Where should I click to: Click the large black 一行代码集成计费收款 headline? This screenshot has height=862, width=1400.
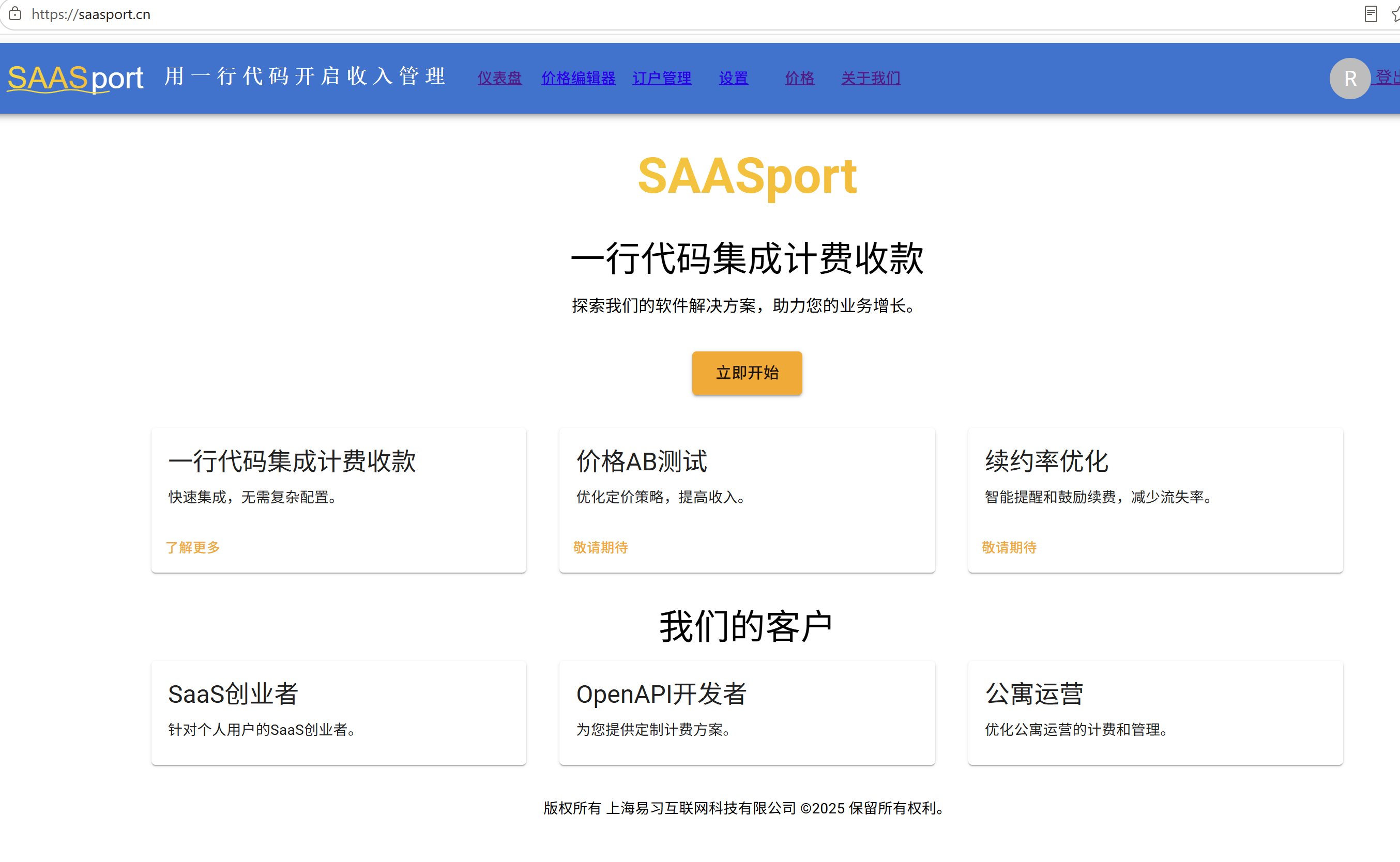click(x=747, y=258)
